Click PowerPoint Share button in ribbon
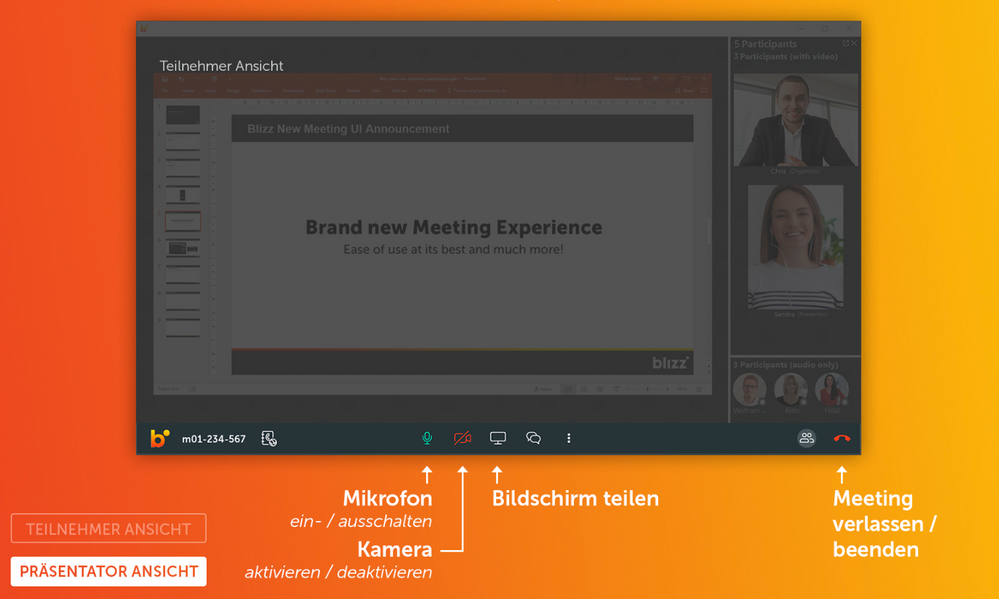 (685, 90)
